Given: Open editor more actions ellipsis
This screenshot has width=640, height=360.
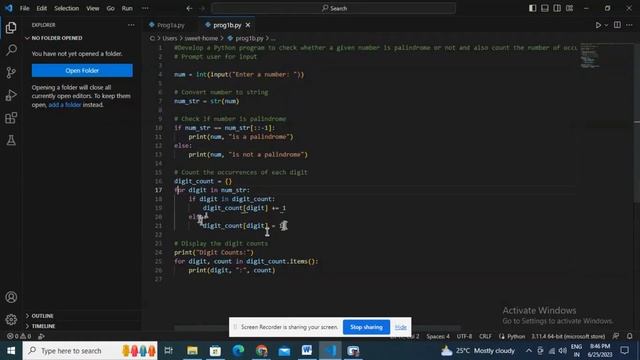Looking at the screenshot, I should [629, 25].
